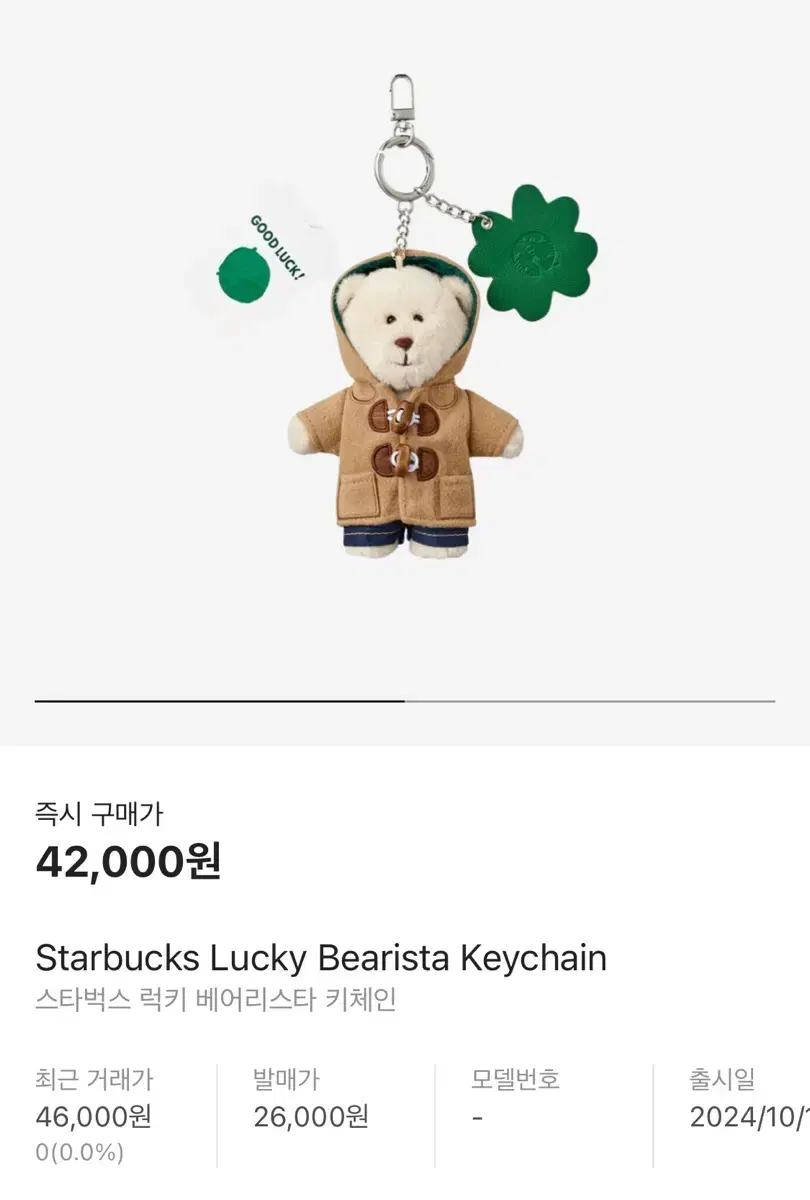
Task: Tap the 26,000원 release price
Action: coord(311,1116)
